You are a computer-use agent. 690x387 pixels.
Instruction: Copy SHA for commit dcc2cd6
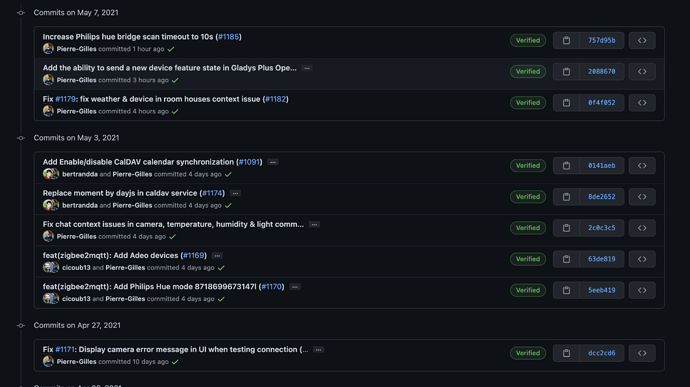pos(566,353)
